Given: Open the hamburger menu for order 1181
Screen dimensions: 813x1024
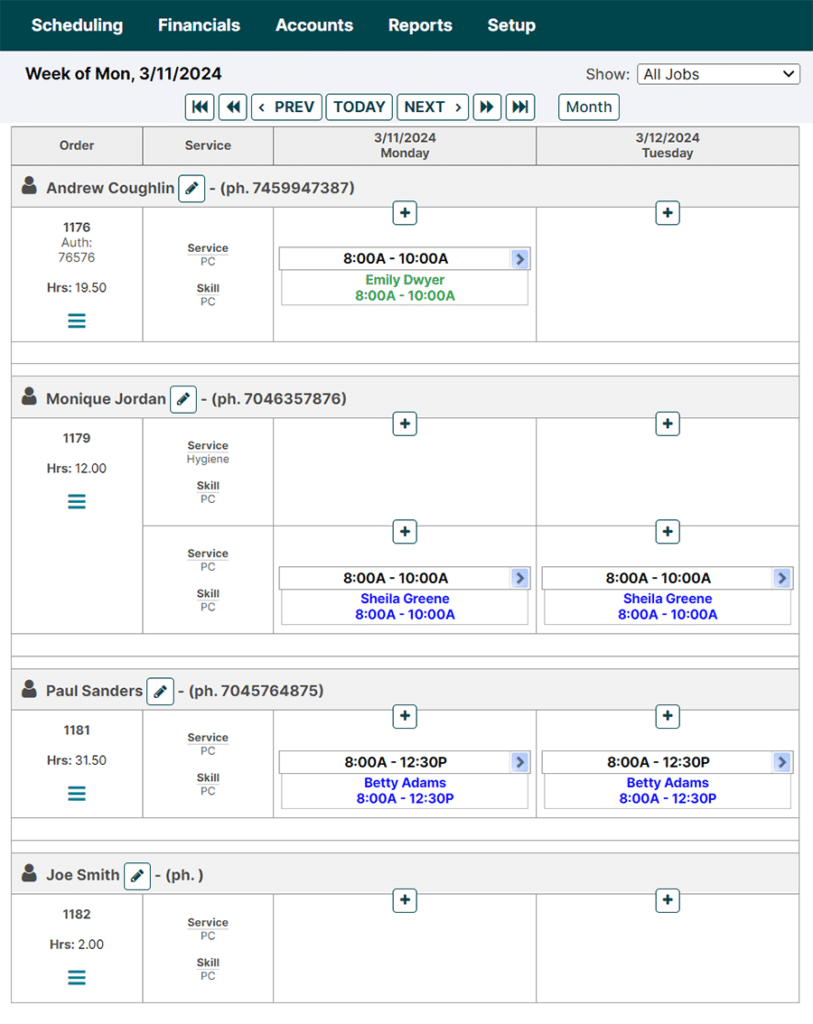Looking at the screenshot, I should tap(77, 793).
